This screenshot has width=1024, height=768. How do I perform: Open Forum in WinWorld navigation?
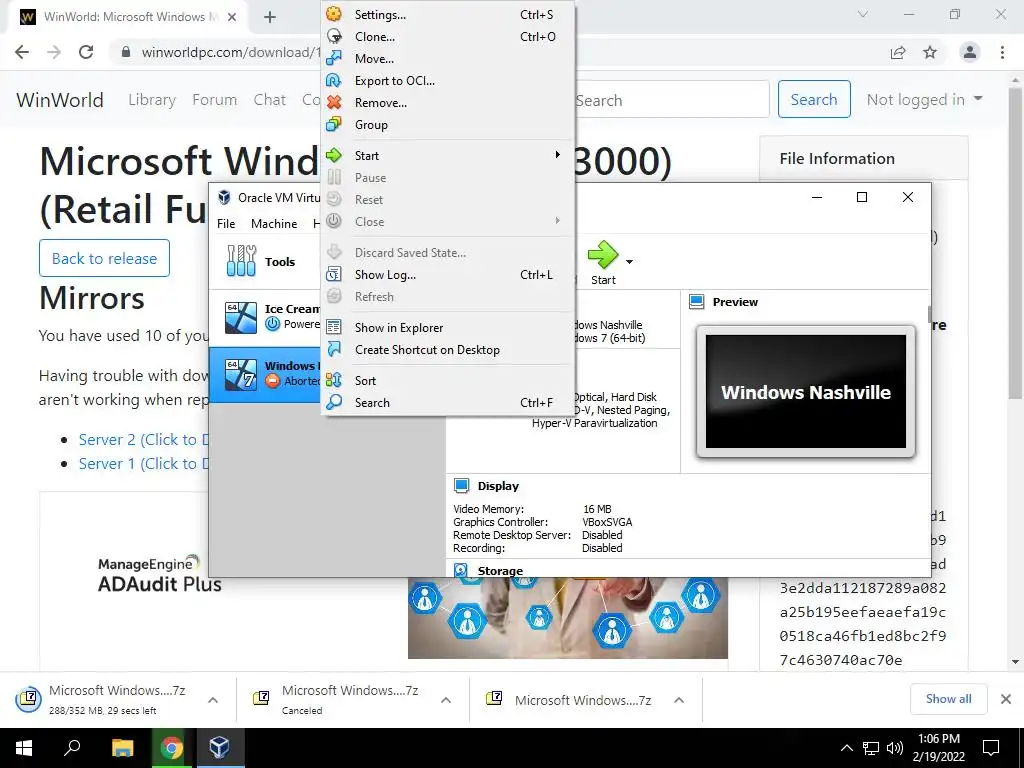(214, 99)
